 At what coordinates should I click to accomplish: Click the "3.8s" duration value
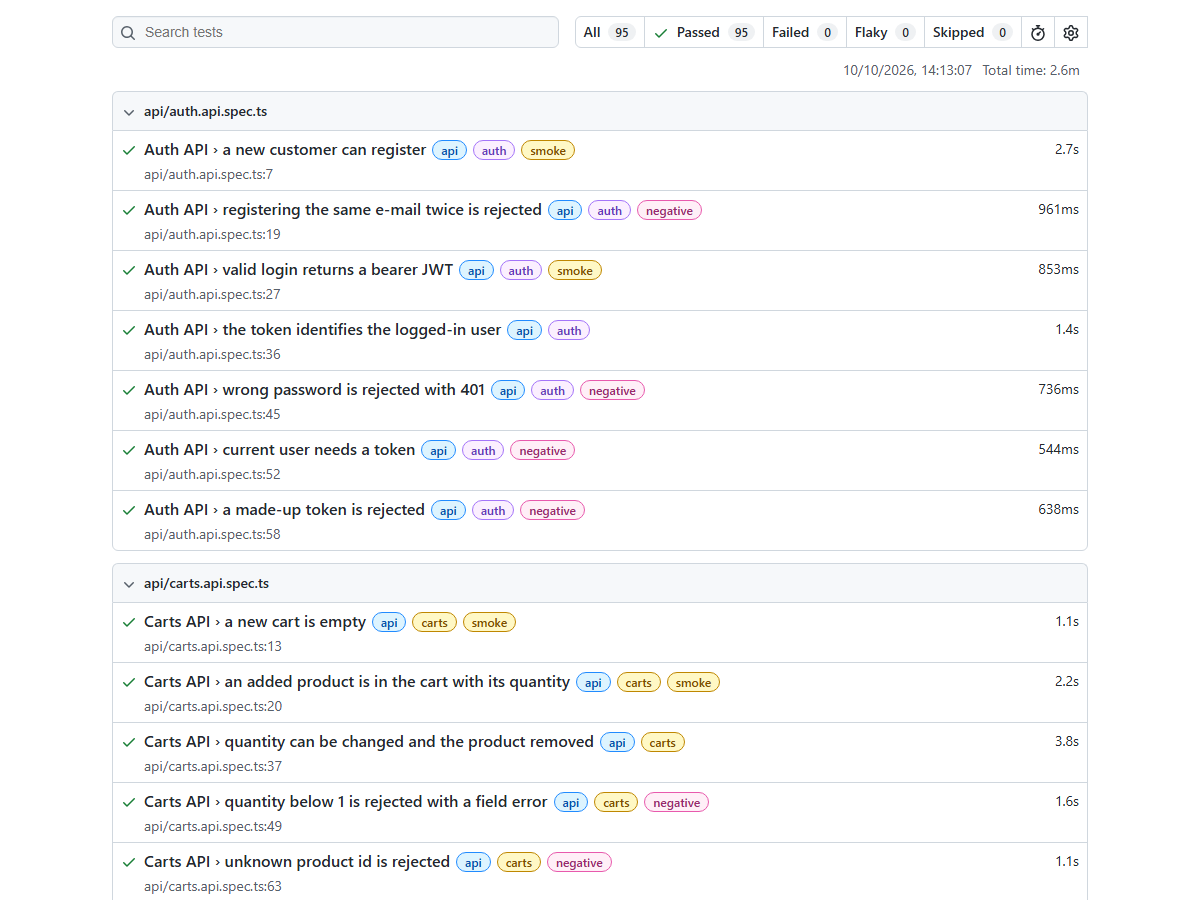tap(1067, 742)
